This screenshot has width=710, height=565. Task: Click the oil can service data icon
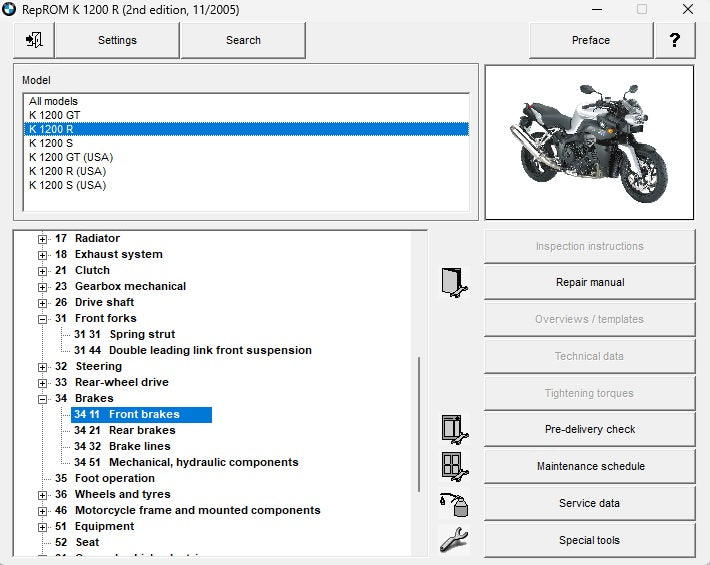[454, 504]
